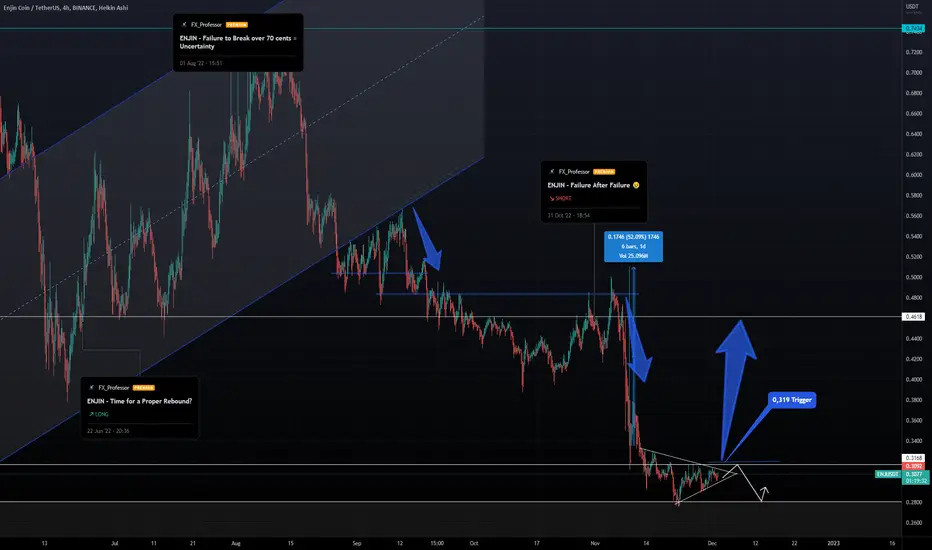Select the '0,319 Trigger' callout label
This screenshot has height=550, width=932.
tap(792, 400)
